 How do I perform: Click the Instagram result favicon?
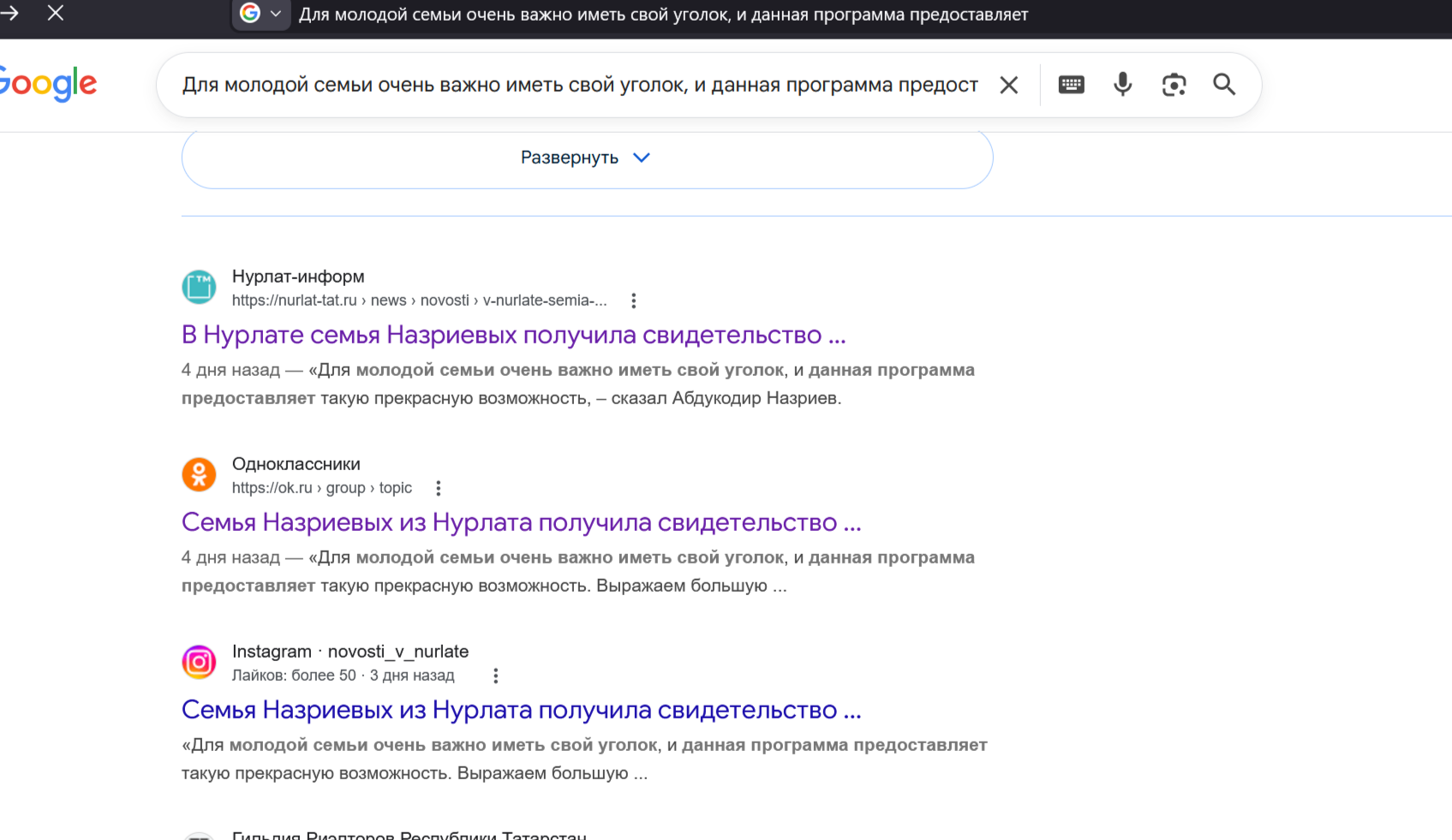pos(199,663)
